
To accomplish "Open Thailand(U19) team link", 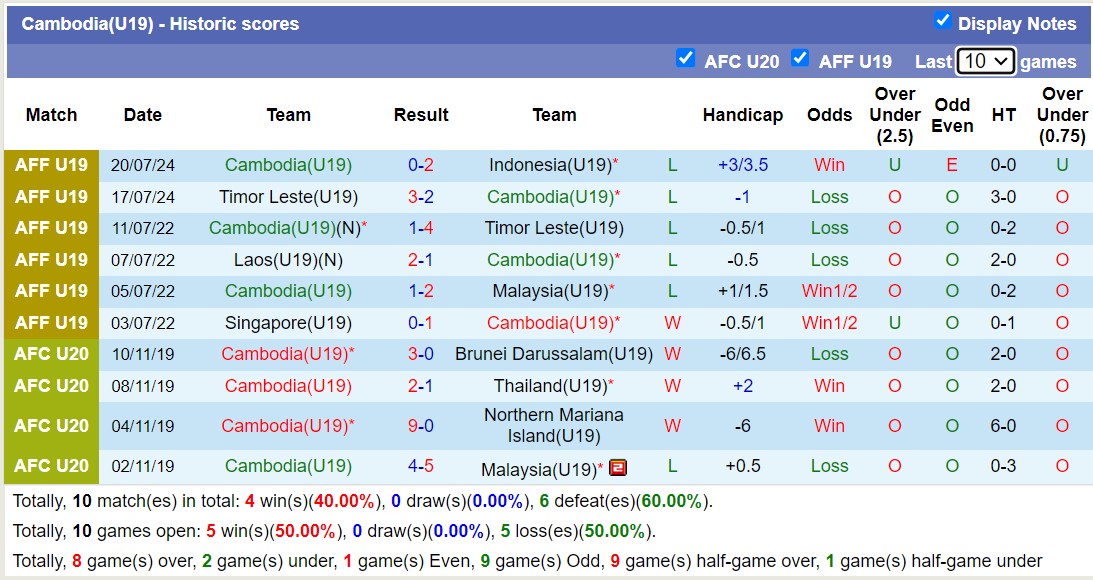I will (x=551, y=386).
